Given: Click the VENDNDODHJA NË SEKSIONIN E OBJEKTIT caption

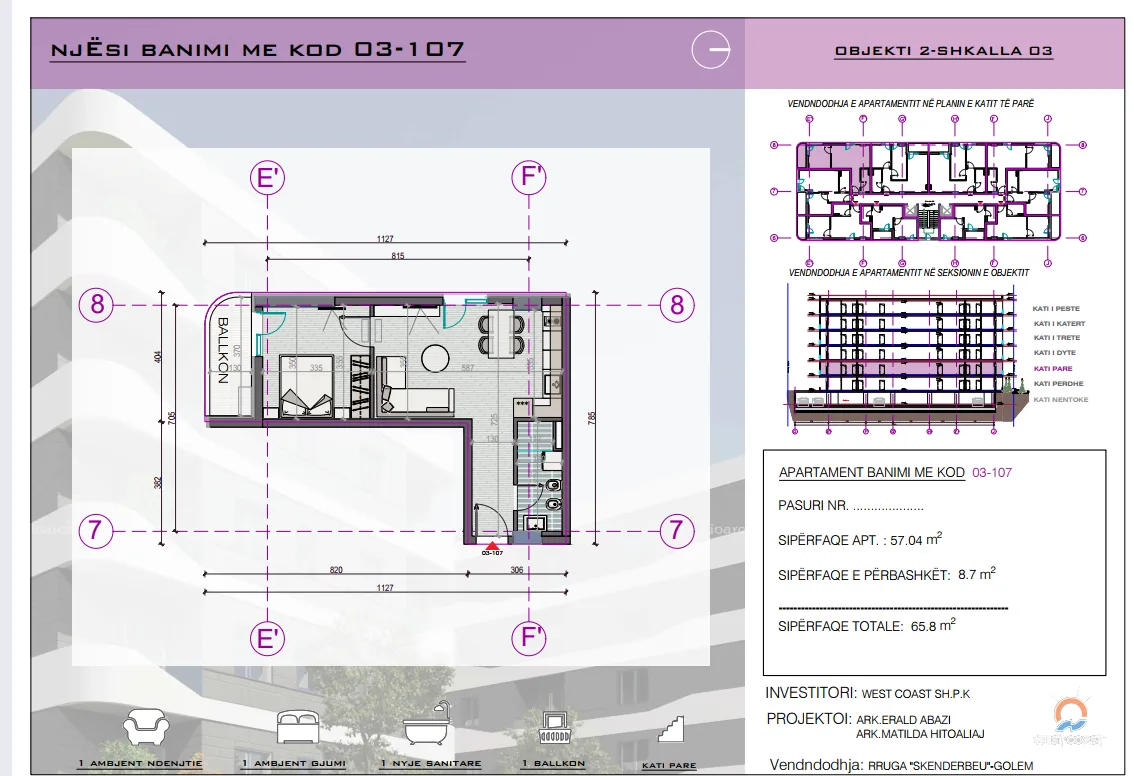Looking at the screenshot, I should [x=908, y=273].
